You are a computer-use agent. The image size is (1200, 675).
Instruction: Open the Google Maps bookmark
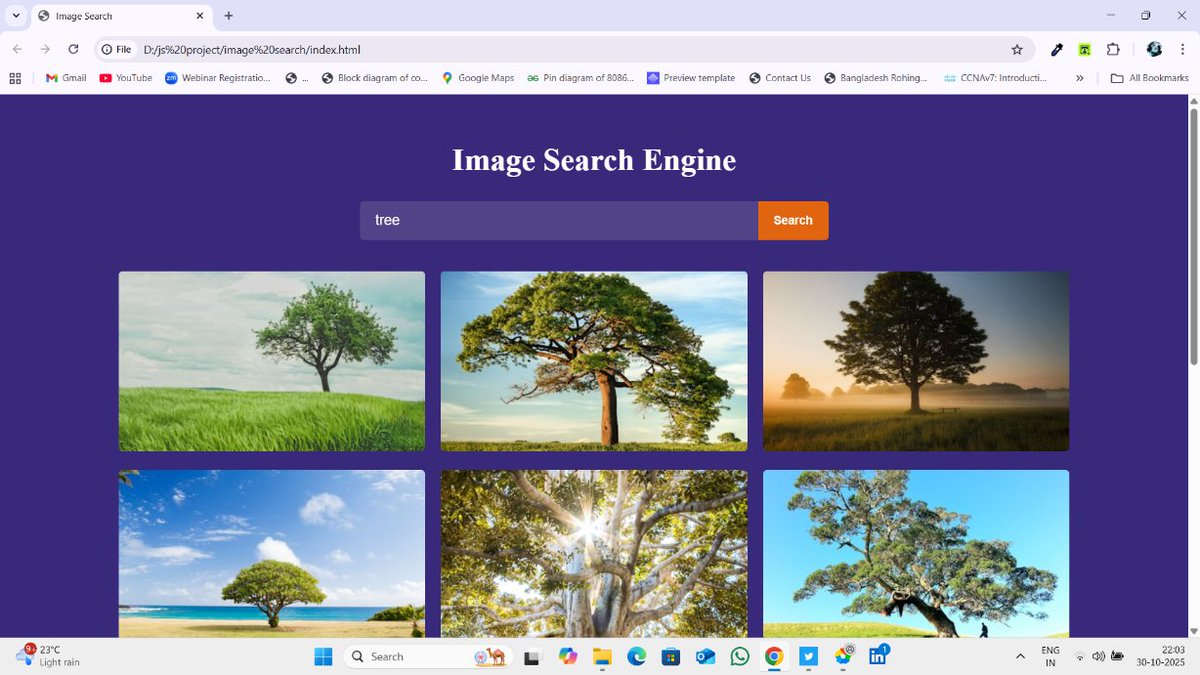coord(478,78)
